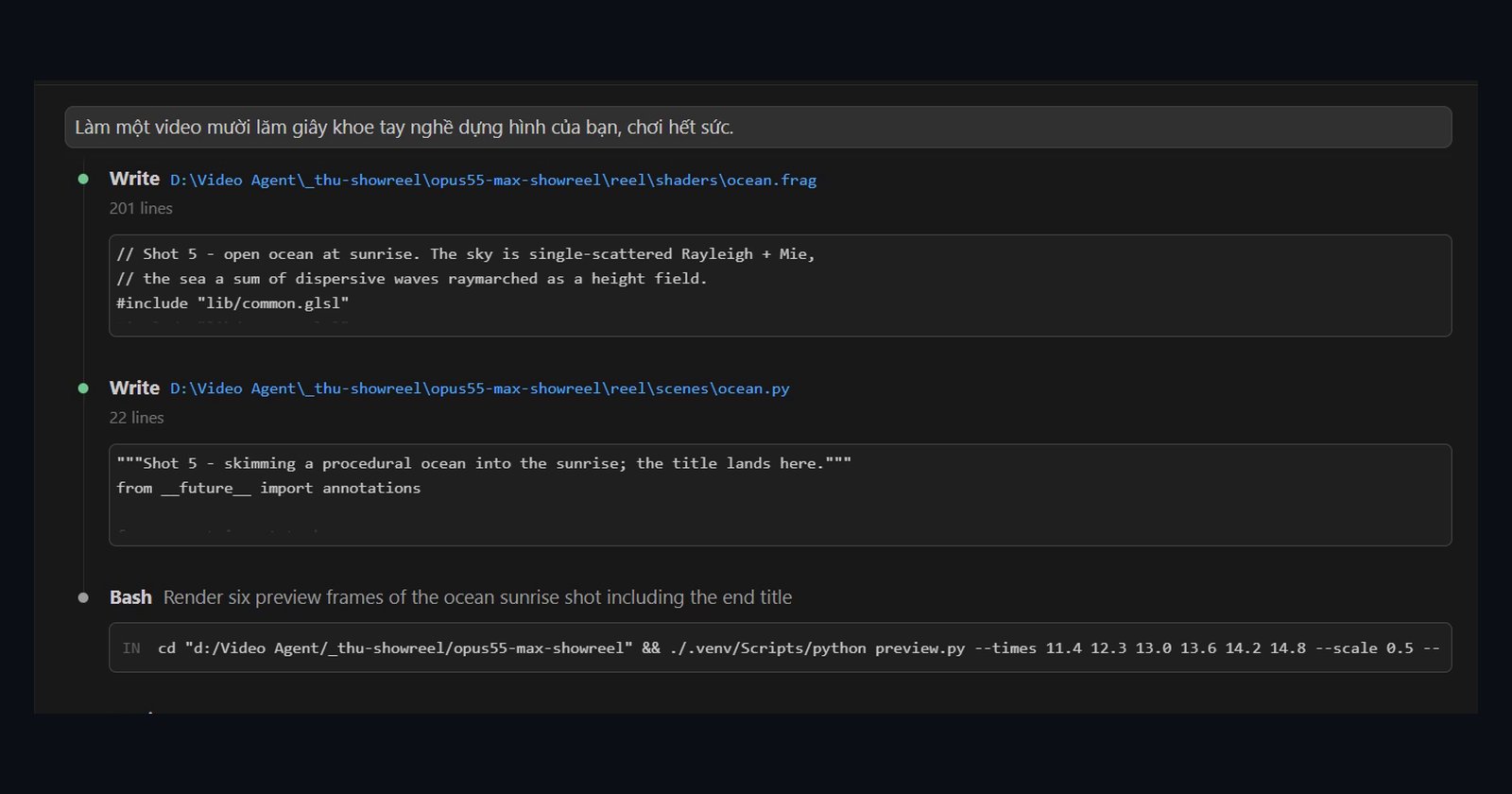
Task: Open the ocean.frag file path link
Action: [x=492, y=180]
